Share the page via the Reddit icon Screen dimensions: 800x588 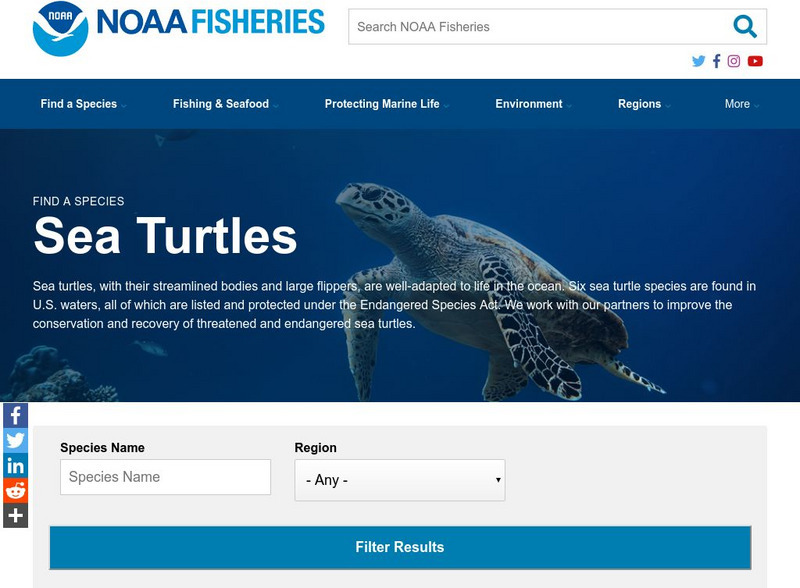pyautogui.click(x=15, y=490)
